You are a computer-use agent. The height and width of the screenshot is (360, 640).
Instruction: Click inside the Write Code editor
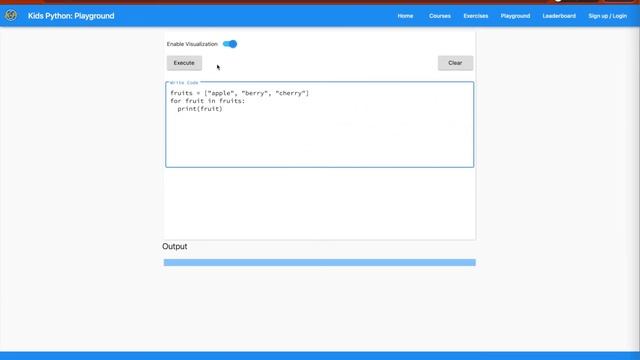[320, 124]
